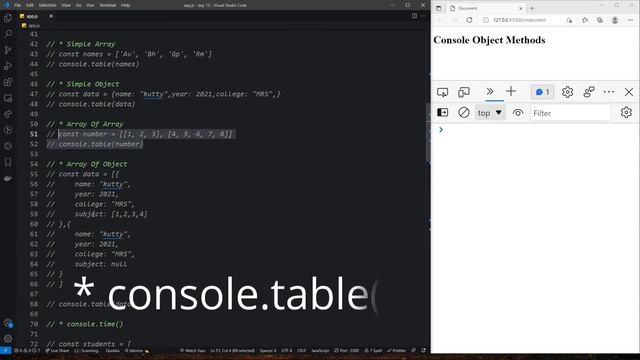The image size is (640, 360).
Task: Expand more DevTools tabs chevron
Action: (x=490, y=91)
